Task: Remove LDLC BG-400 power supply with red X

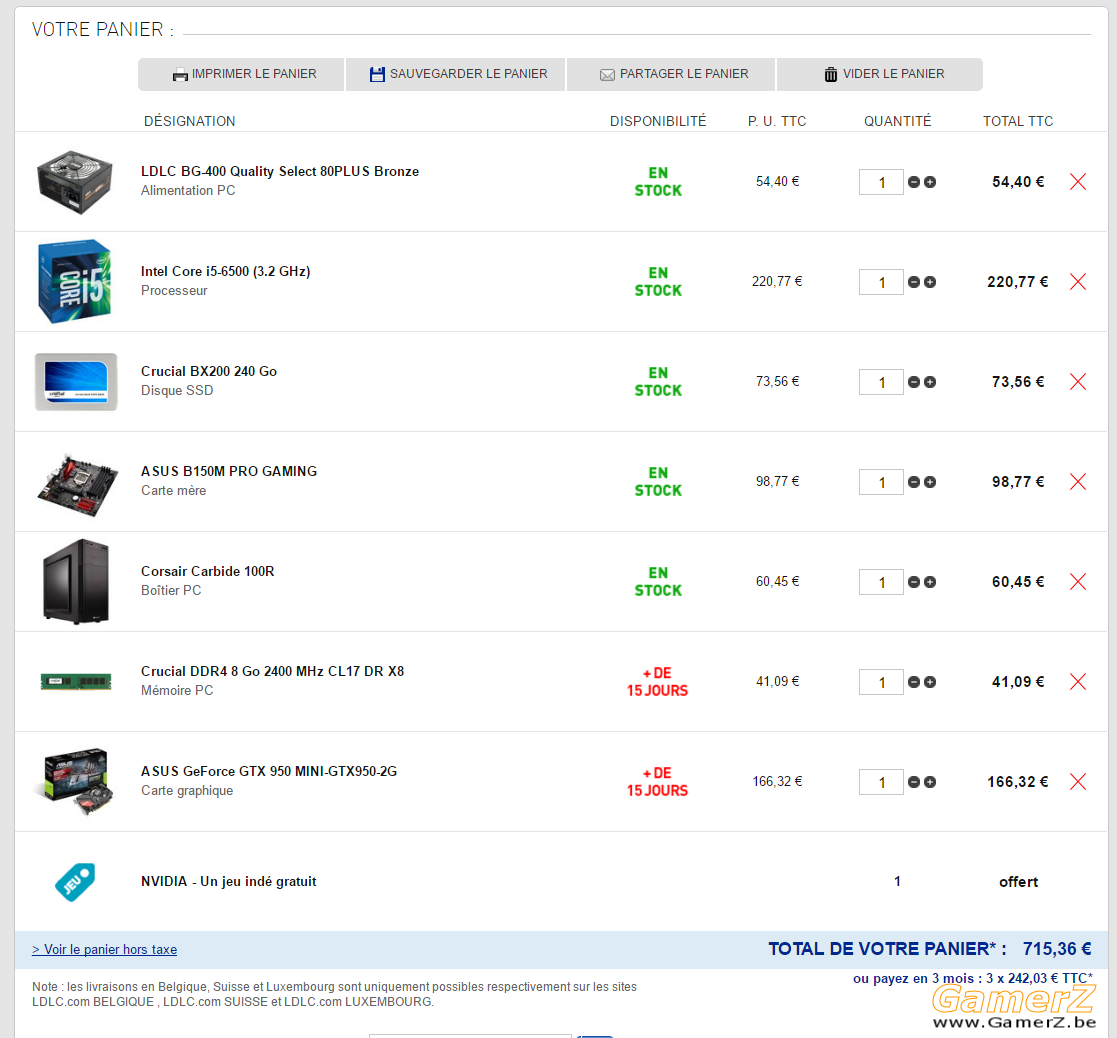Action: pyautogui.click(x=1078, y=182)
